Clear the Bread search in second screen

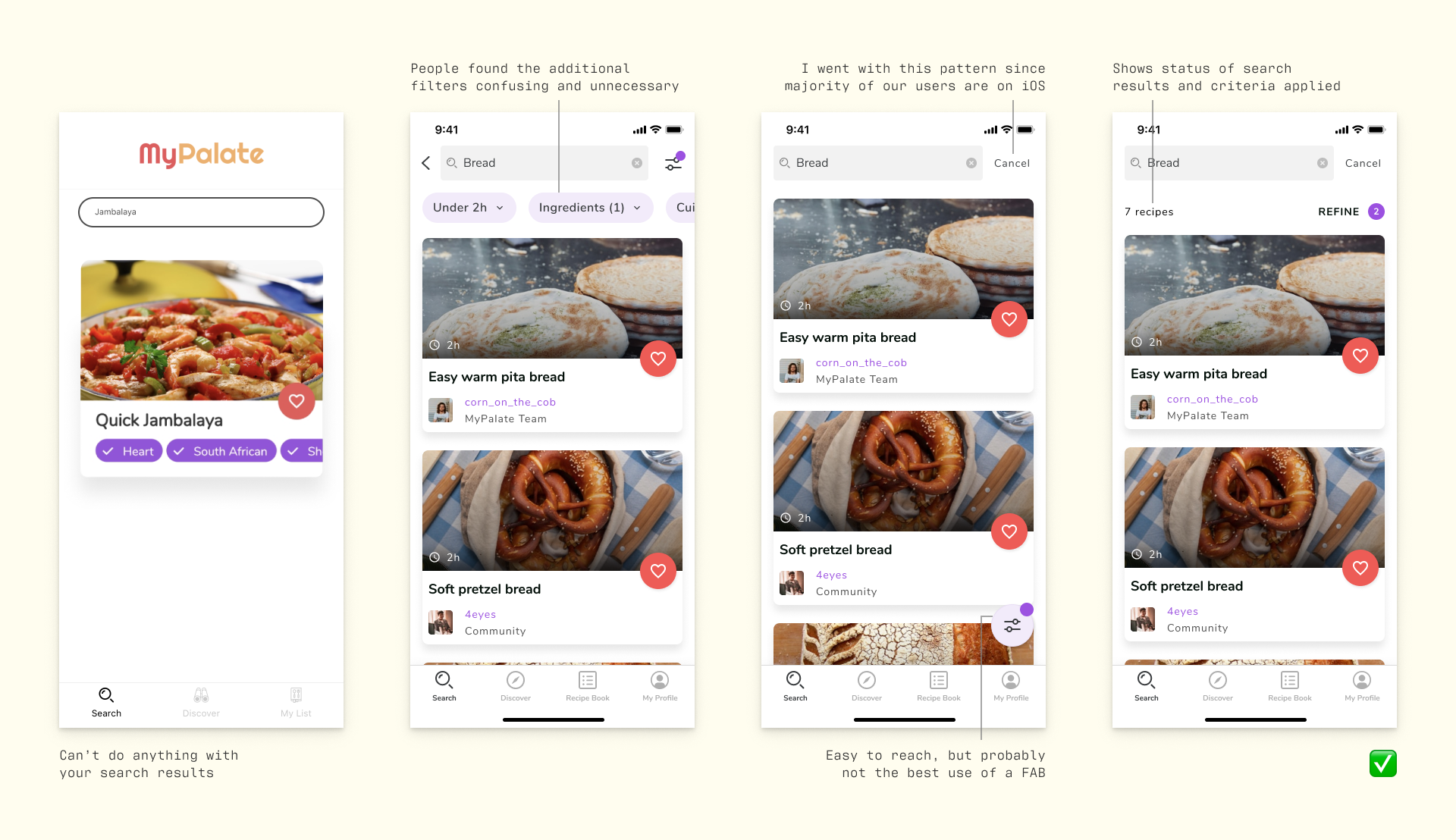point(637,163)
